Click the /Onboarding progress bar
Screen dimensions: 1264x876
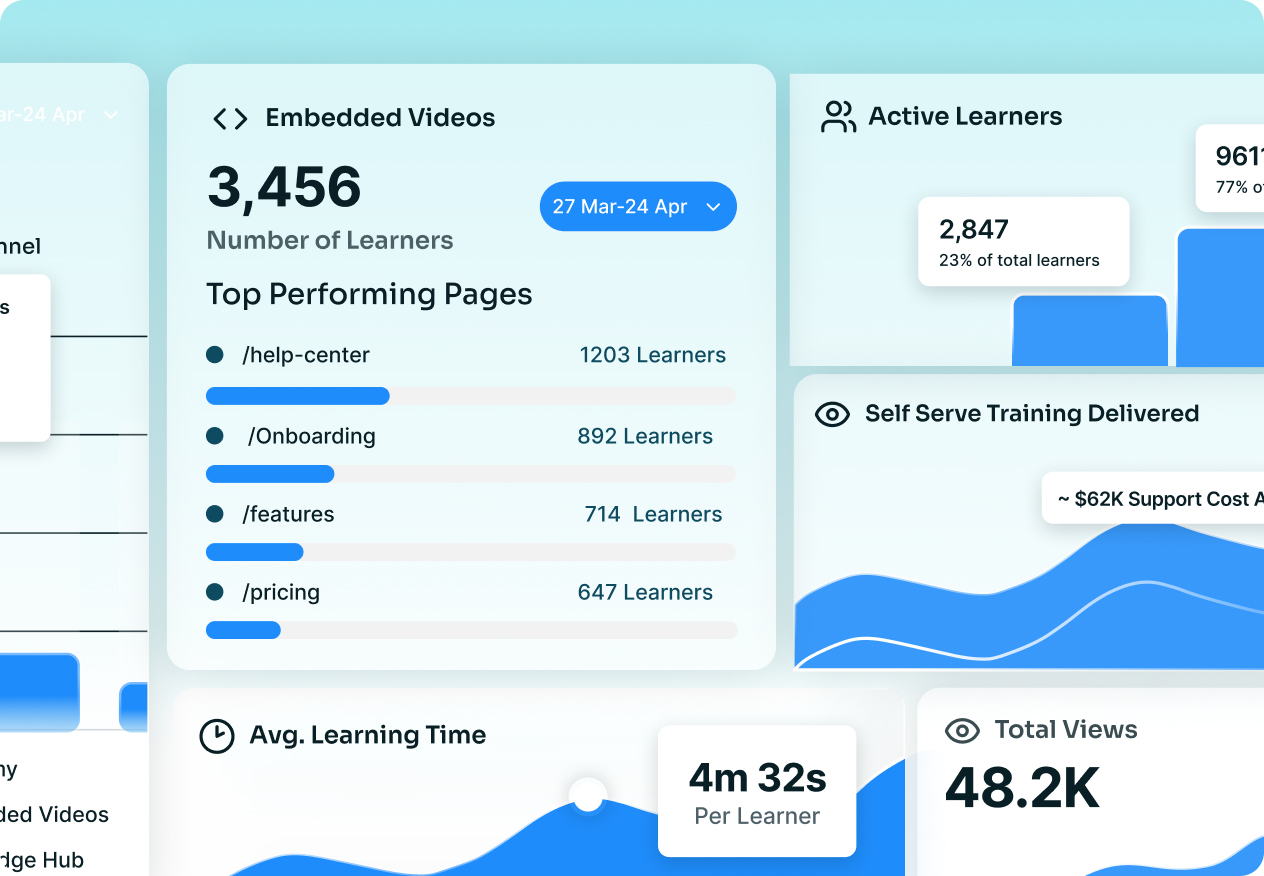coord(471,474)
